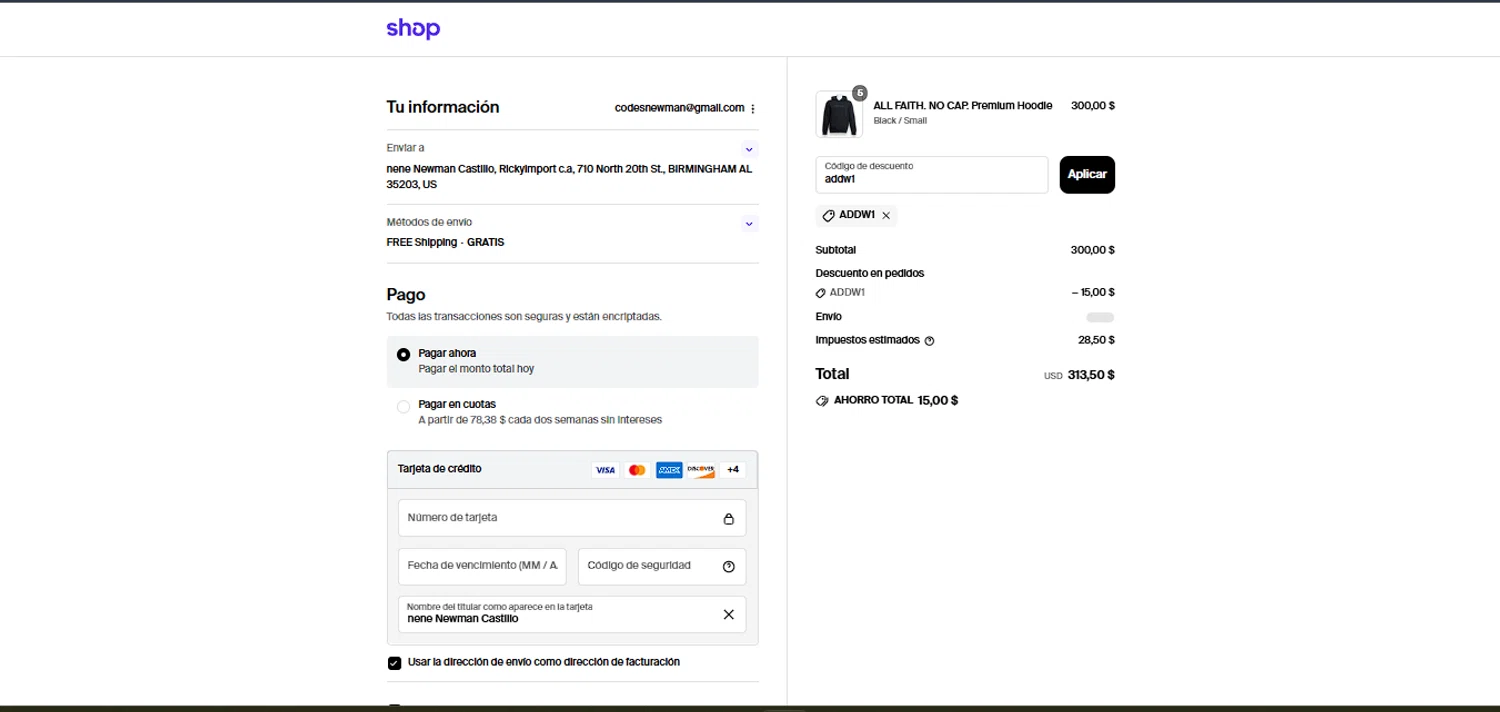This screenshot has width=1500, height=712.
Task: Uncheck use shipping address as billing address
Action: point(394,662)
